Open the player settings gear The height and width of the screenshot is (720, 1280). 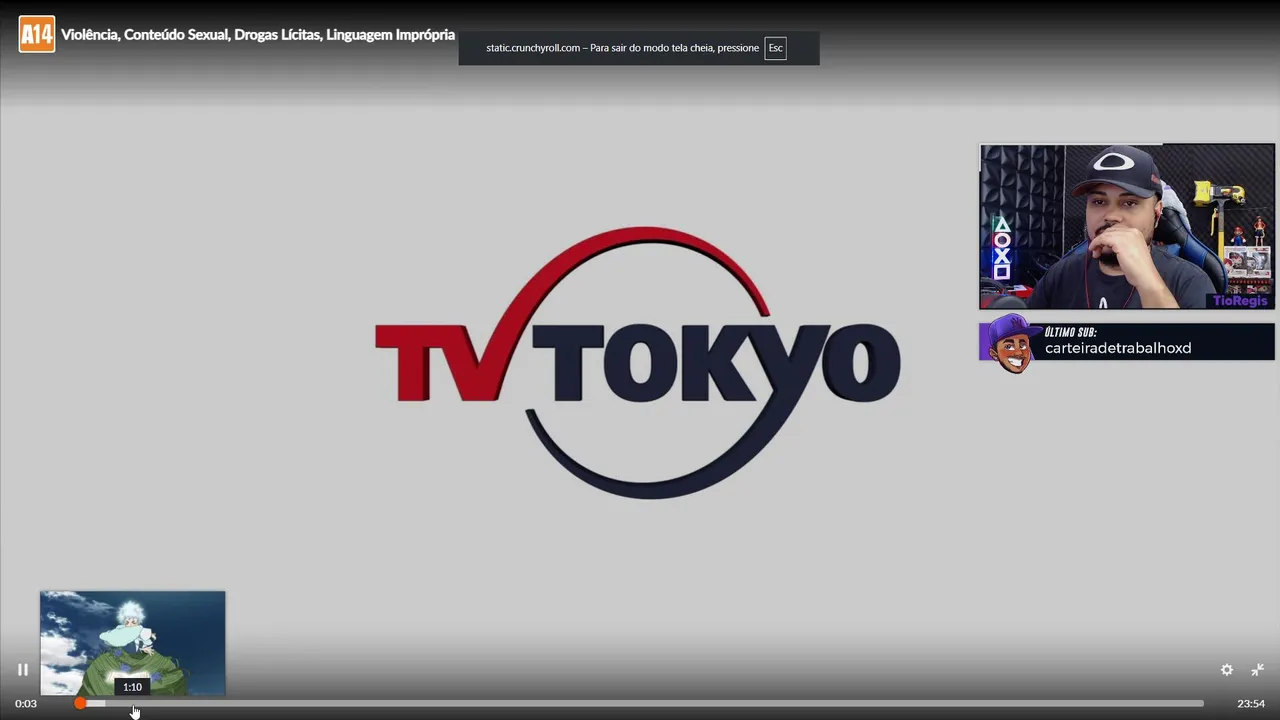1227,670
